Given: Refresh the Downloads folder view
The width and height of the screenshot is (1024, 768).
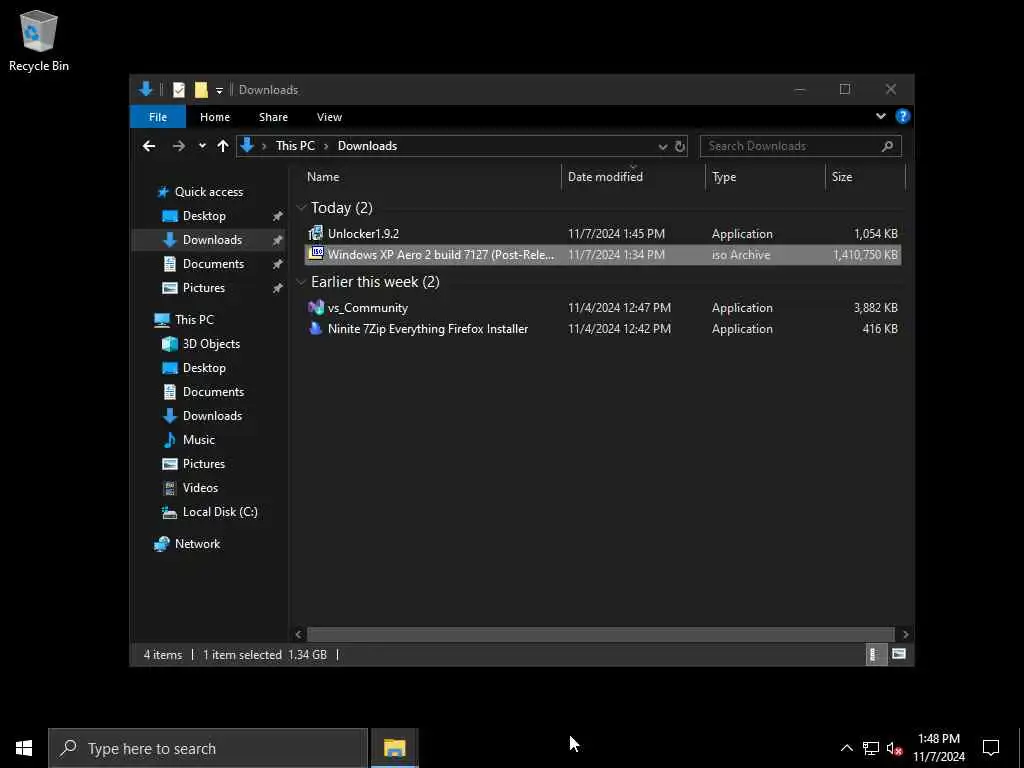Looking at the screenshot, I should (x=680, y=146).
